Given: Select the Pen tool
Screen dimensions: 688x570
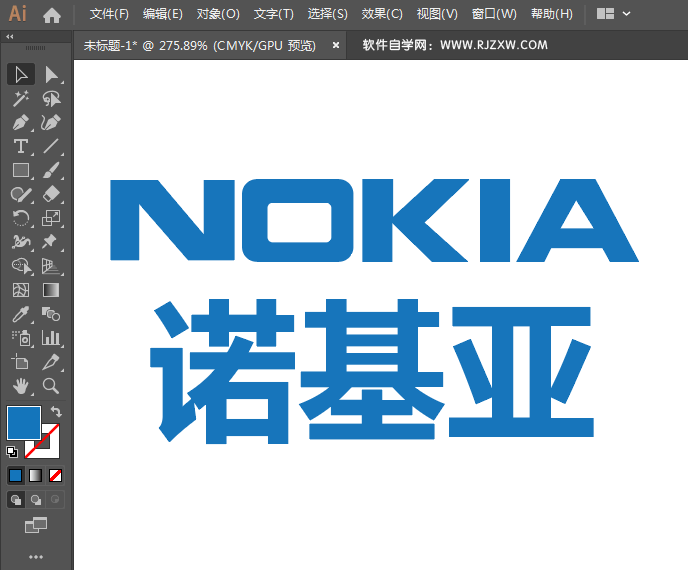Looking at the screenshot, I should point(21,122).
